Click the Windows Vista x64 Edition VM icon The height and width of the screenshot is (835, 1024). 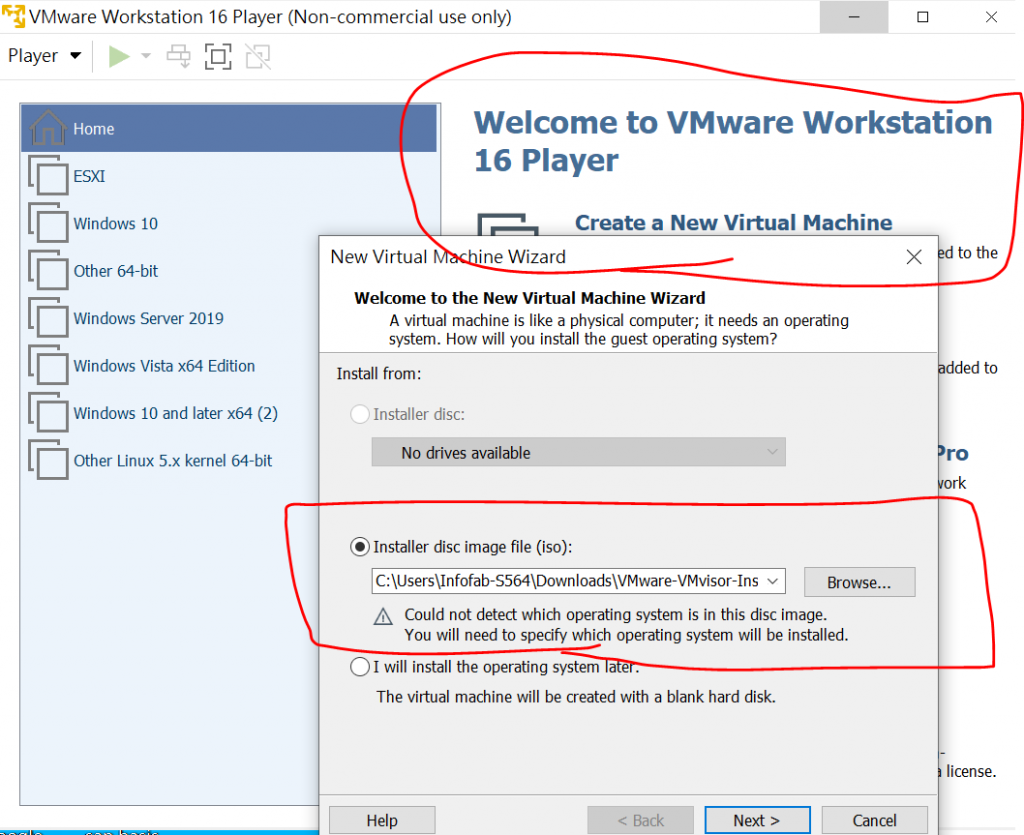(x=48, y=365)
